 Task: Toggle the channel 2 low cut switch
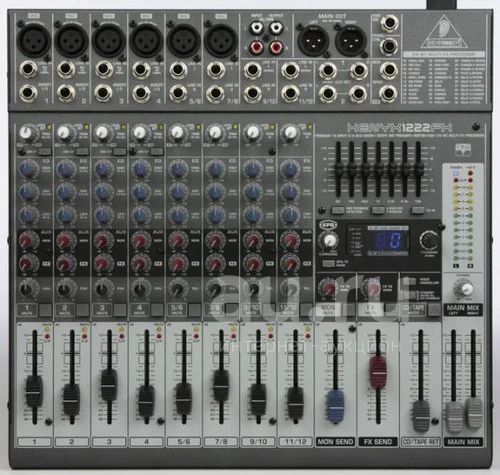[82, 152]
